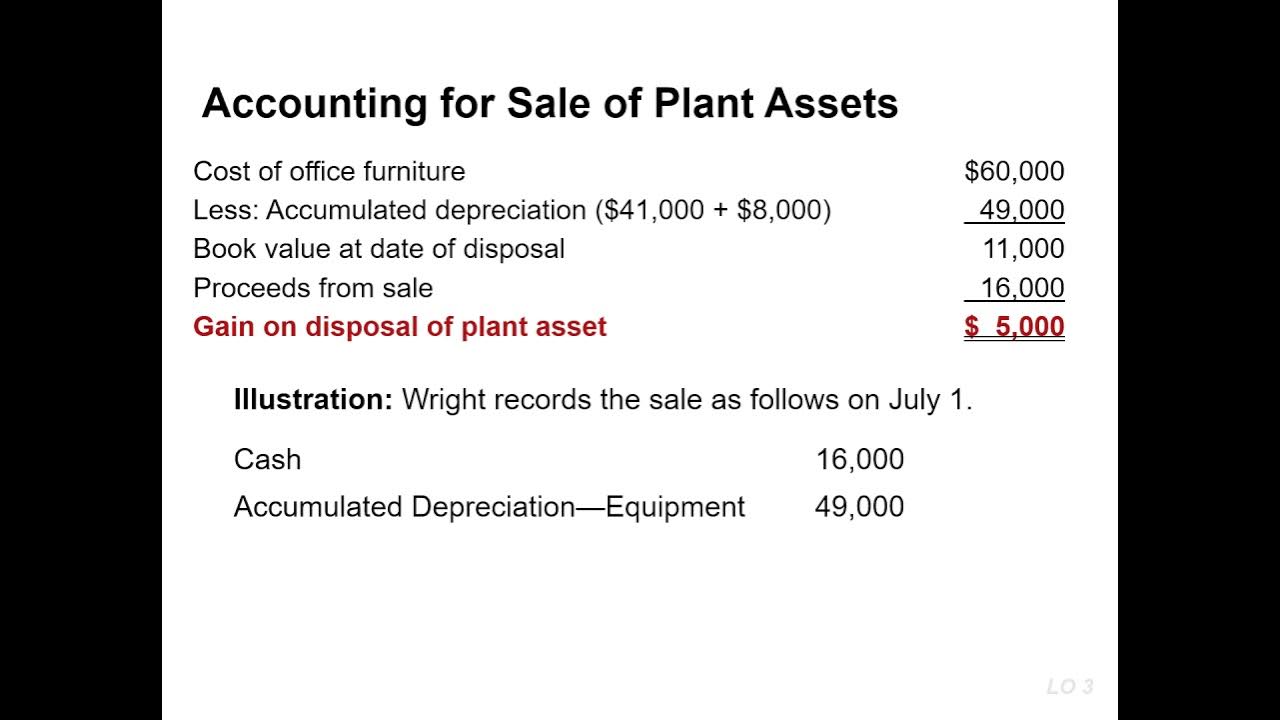Image resolution: width=1280 pixels, height=720 pixels.
Task: Select the Accumulated Depreciation—Equipment account name
Action: (489, 507)
